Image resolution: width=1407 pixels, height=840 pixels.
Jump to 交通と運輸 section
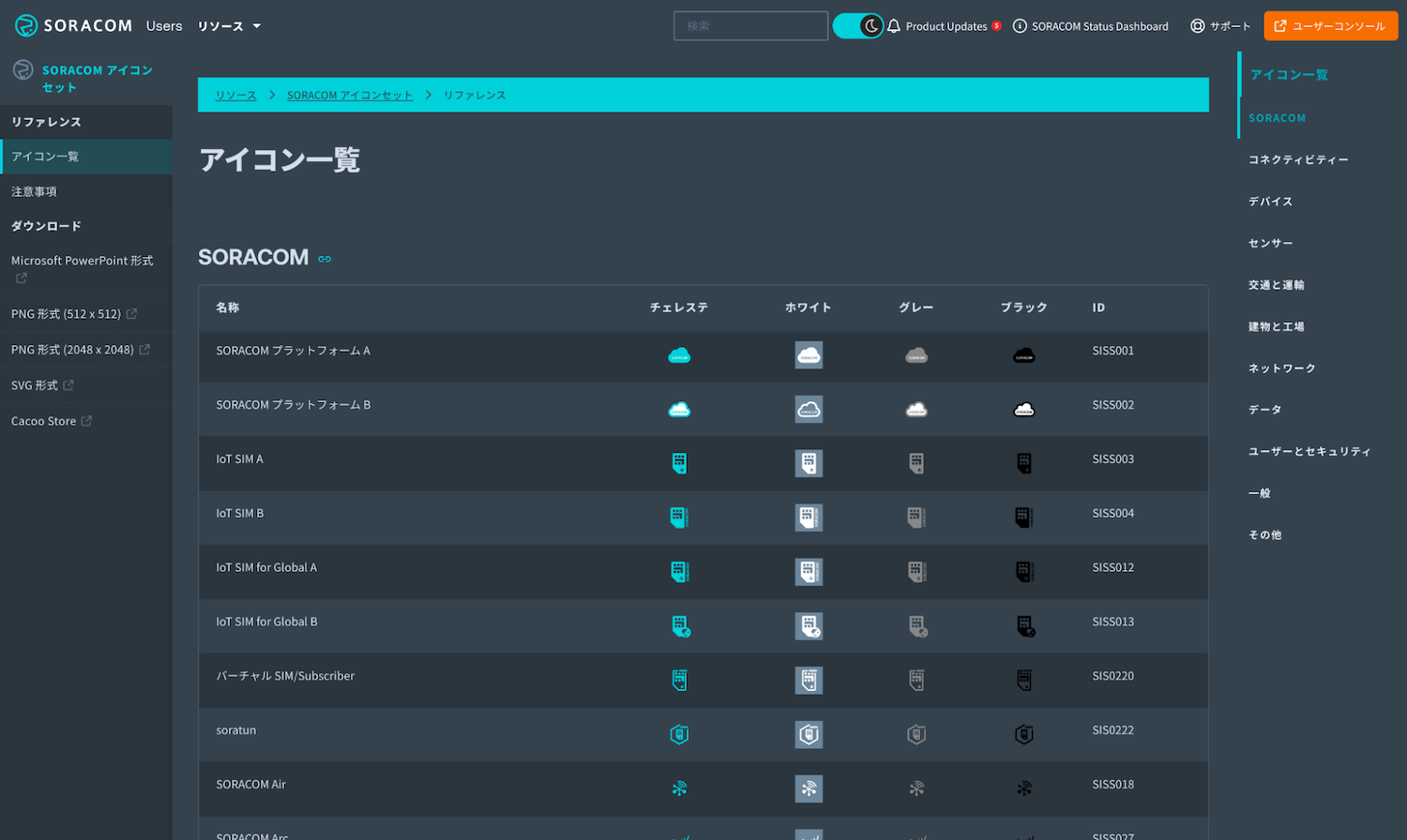coord(1276,285)
